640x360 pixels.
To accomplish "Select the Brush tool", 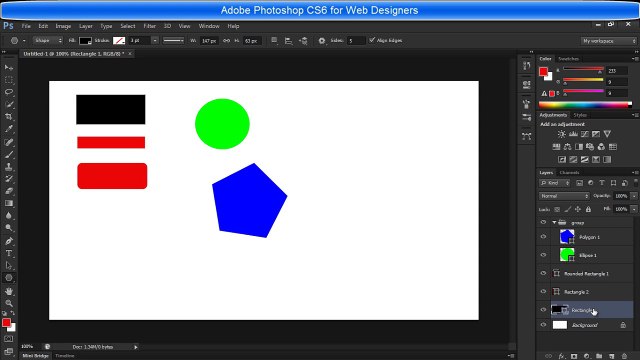I will (9, 154).
